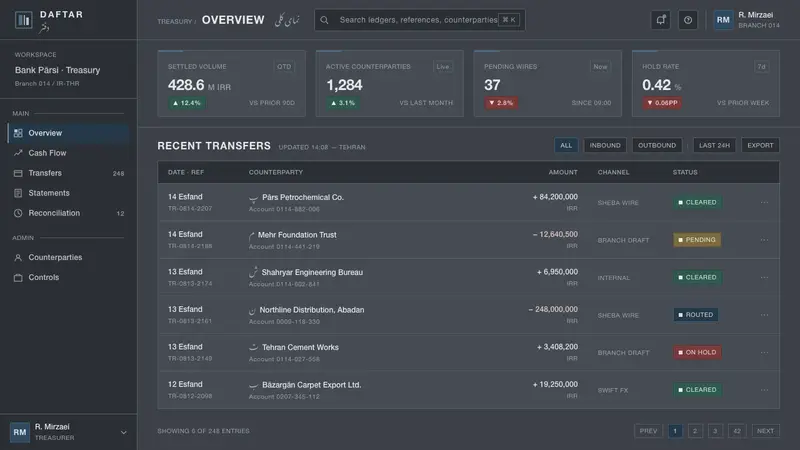This screenshot has height=450, width=800.
Task: Open row menu for Mehr Foundation Trust
Action: 764,240
